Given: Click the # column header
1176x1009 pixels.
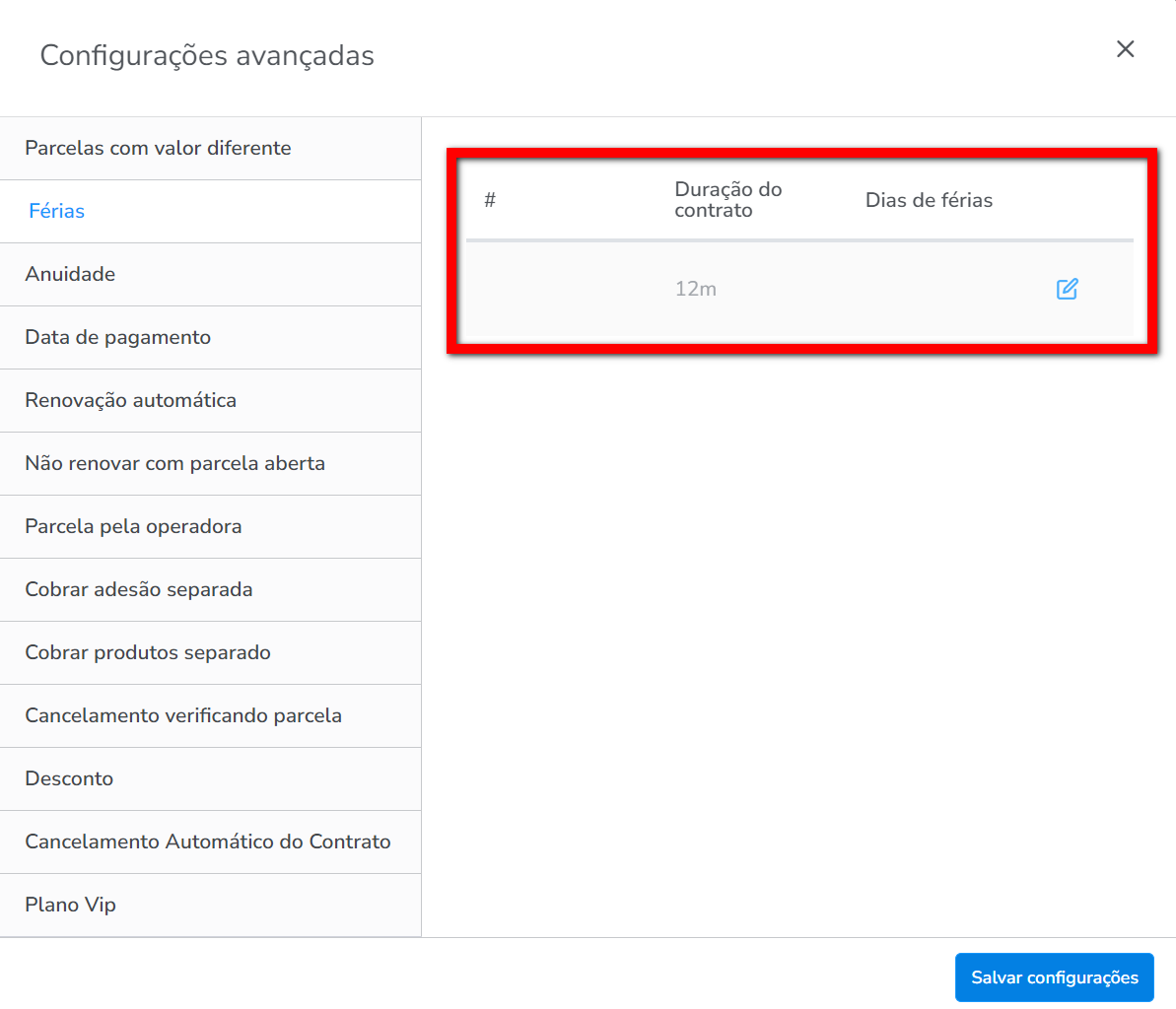Looking at the screenshot, I should pyautogui.click(x=490, y=200).
